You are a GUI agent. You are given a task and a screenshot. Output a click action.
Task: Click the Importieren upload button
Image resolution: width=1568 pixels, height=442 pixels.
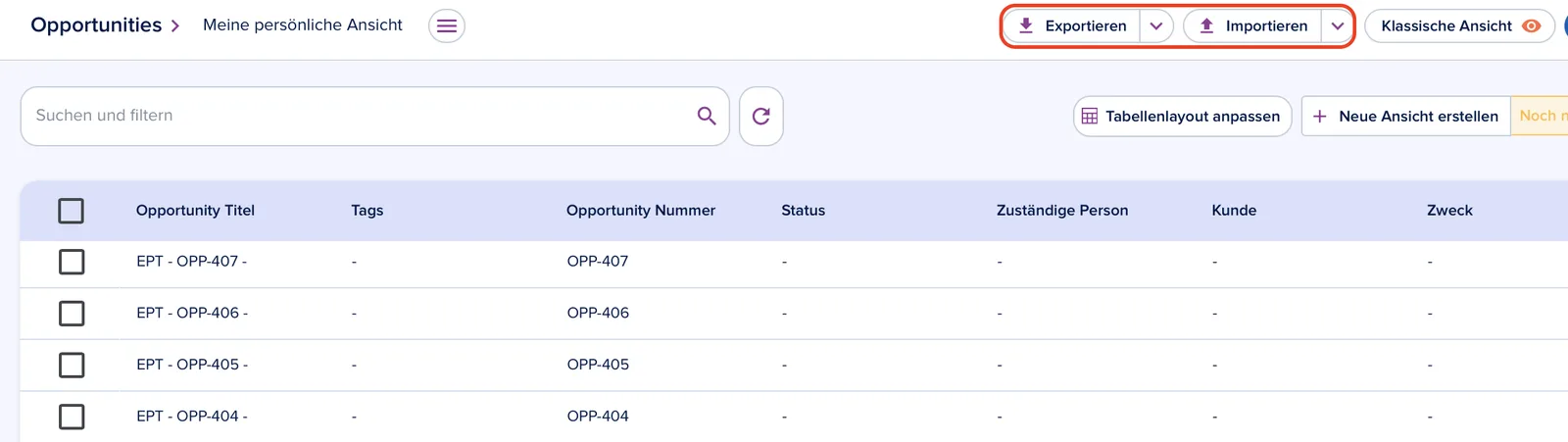click(x=1253, y=25)
